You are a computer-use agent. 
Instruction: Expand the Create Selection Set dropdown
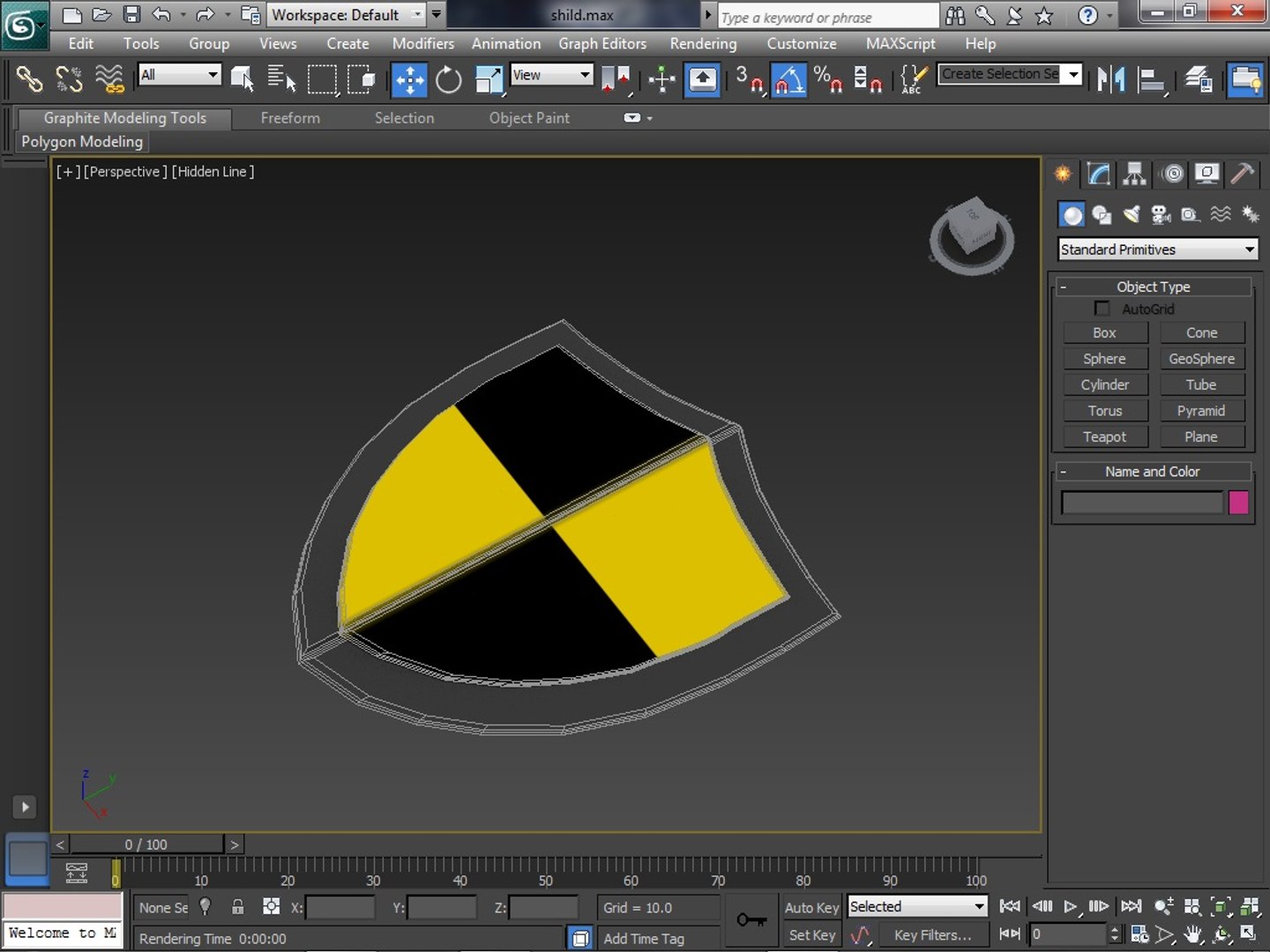[x=1073, y=74]
